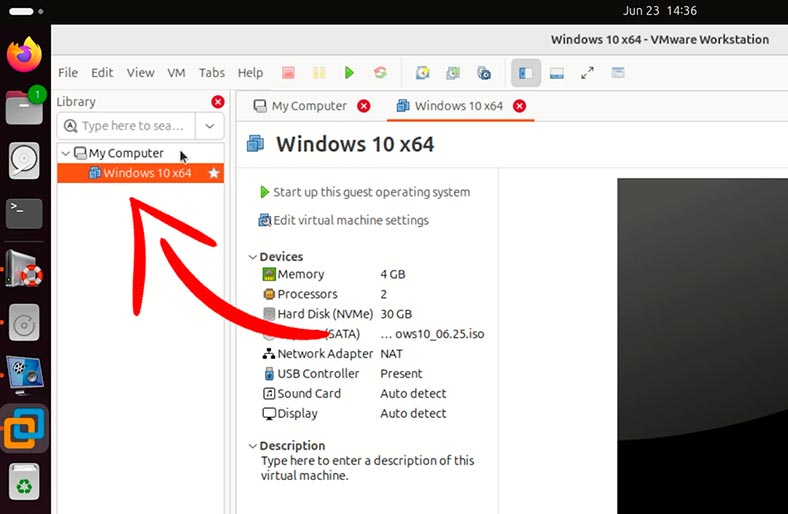Viewport: 788px width, 514px height.
Task: Collapse the Devices section
Action: click(253, 257)
